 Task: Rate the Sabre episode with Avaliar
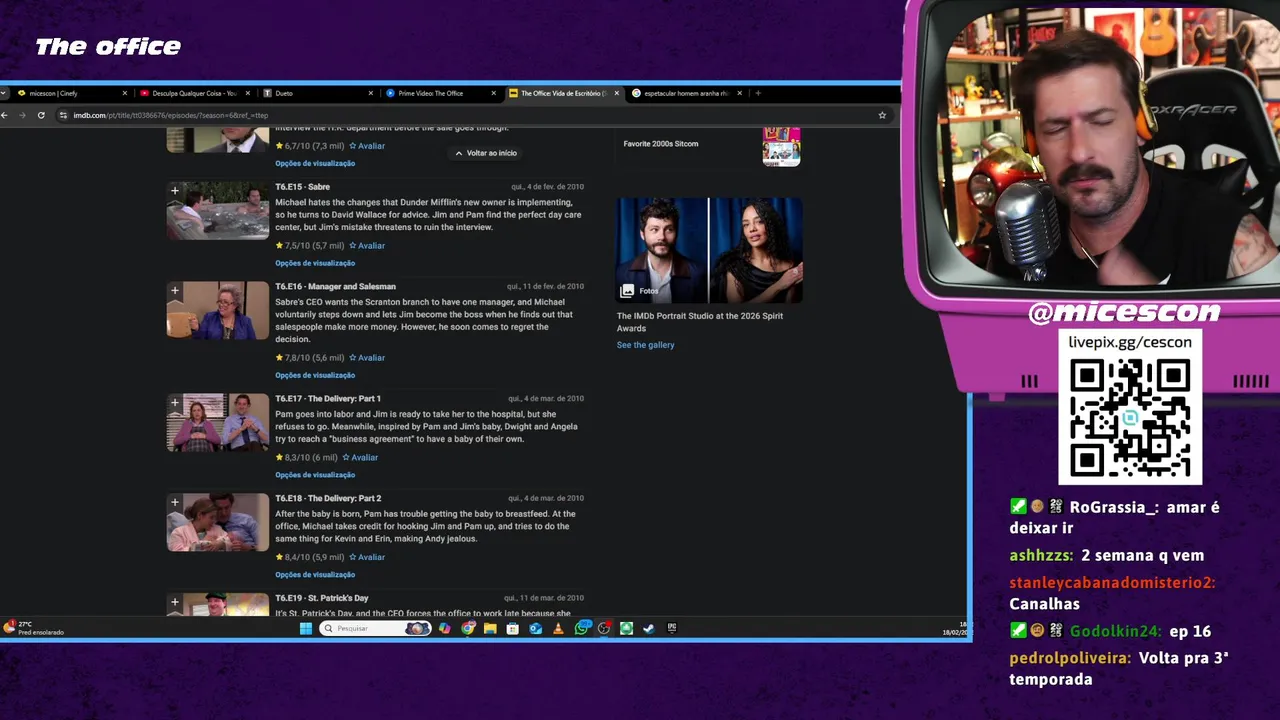click(367, 246)
